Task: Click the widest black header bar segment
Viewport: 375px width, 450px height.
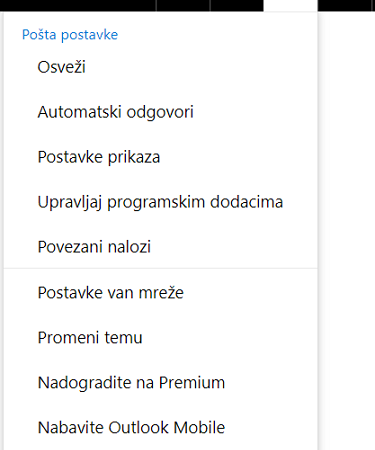Action: tap(78, 5)
